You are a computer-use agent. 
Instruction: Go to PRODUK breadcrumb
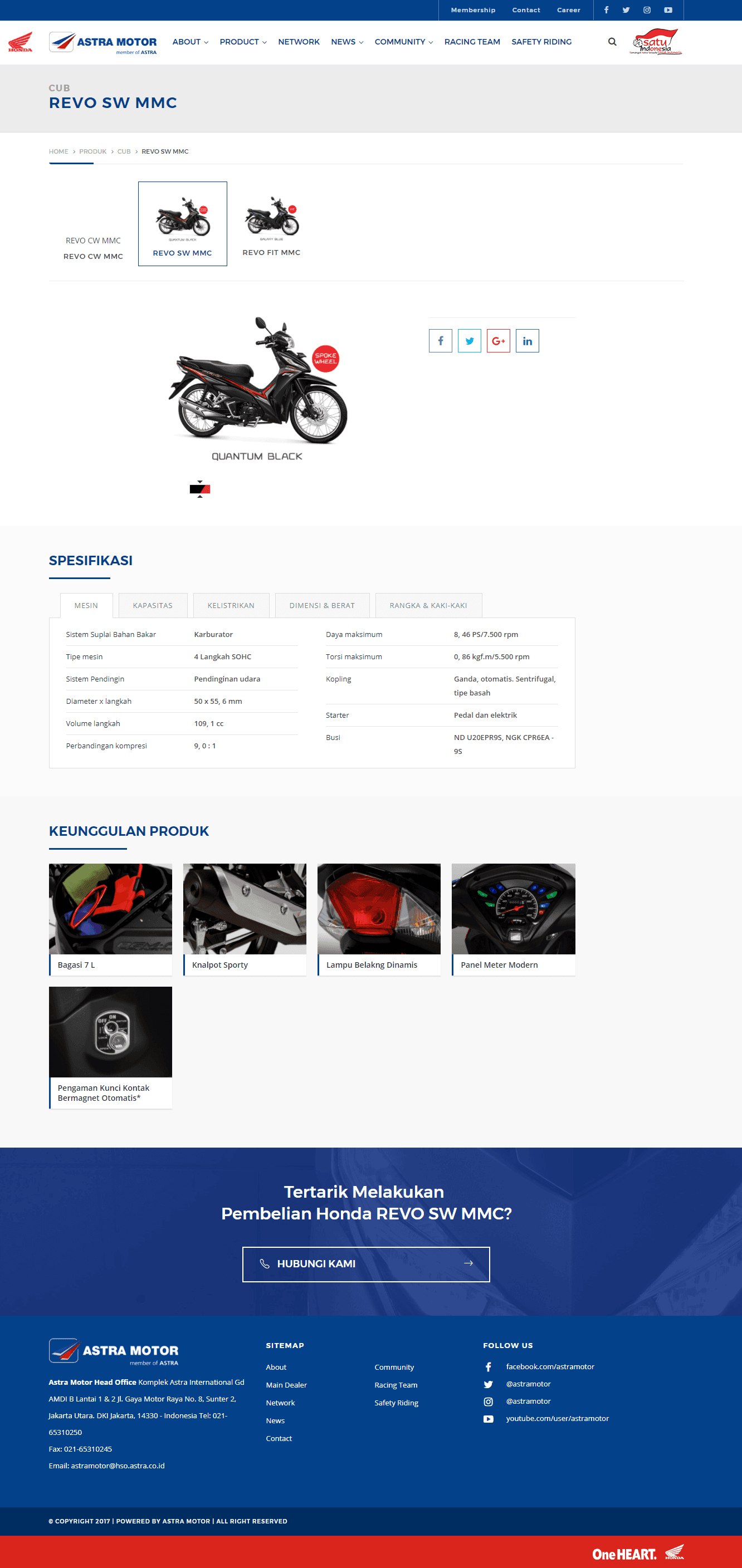coord(92,151)
